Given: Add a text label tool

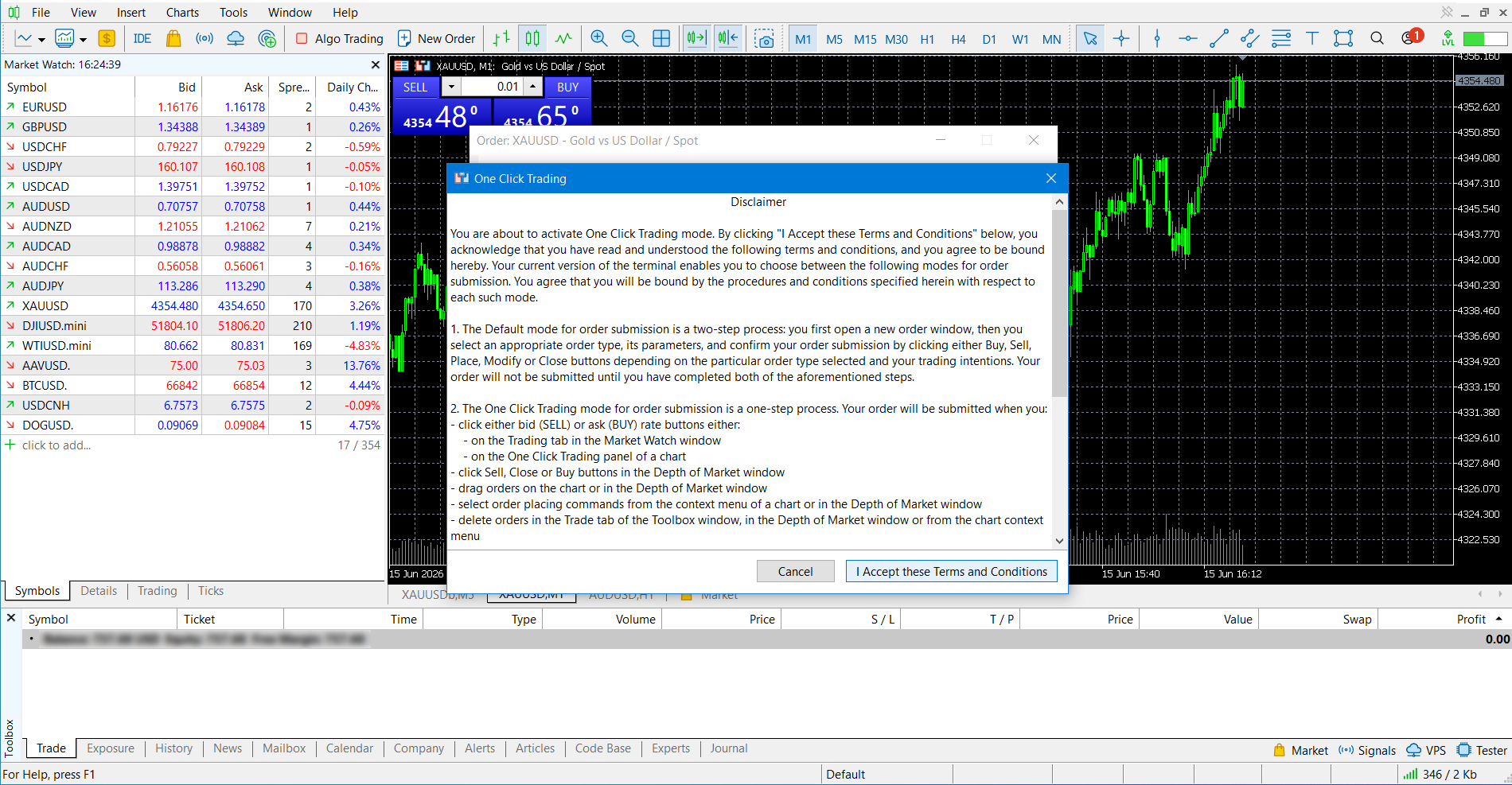Looking at the screenshot, I should click(1312, 38).
